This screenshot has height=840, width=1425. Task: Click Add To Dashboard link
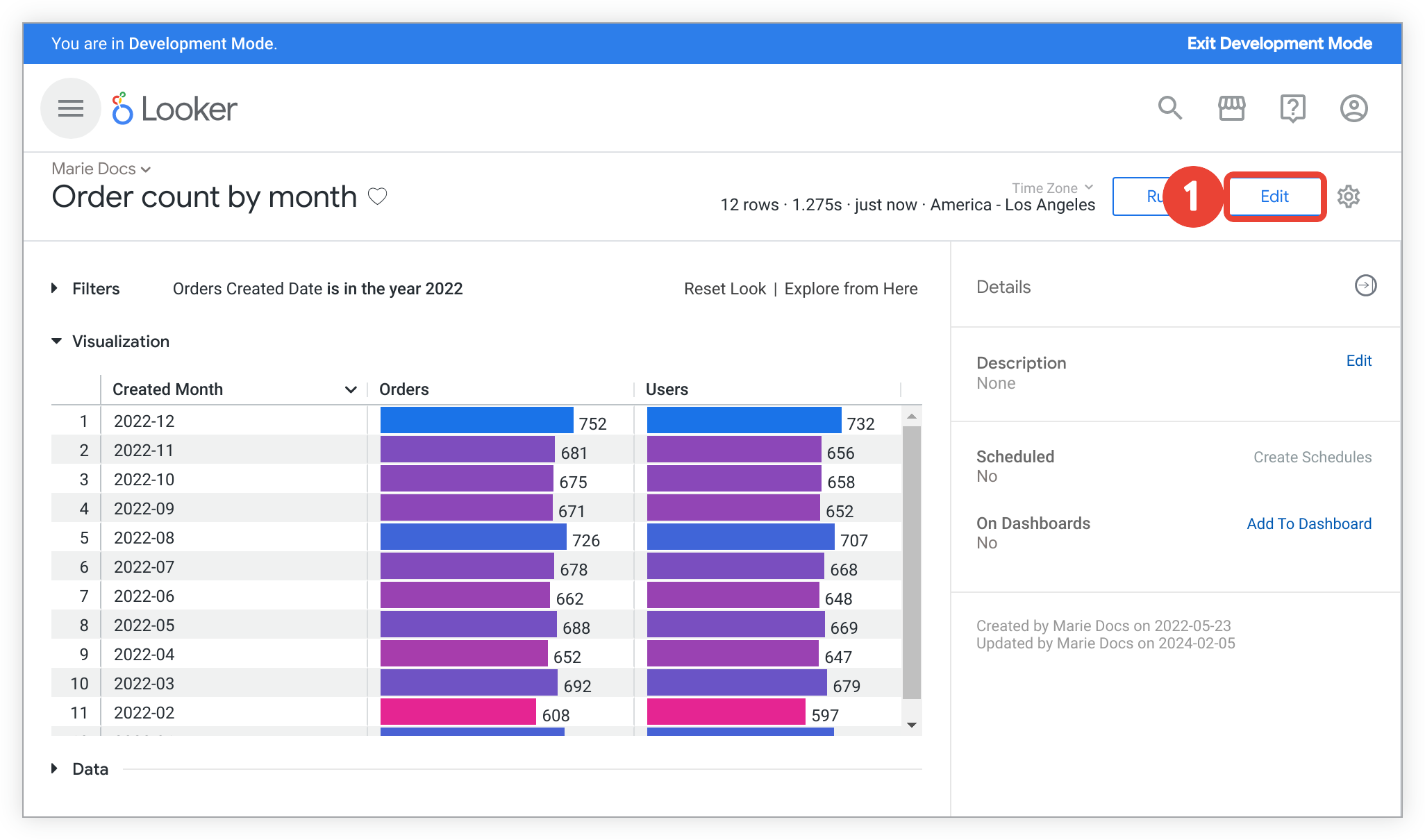[x=1309, y=523]
